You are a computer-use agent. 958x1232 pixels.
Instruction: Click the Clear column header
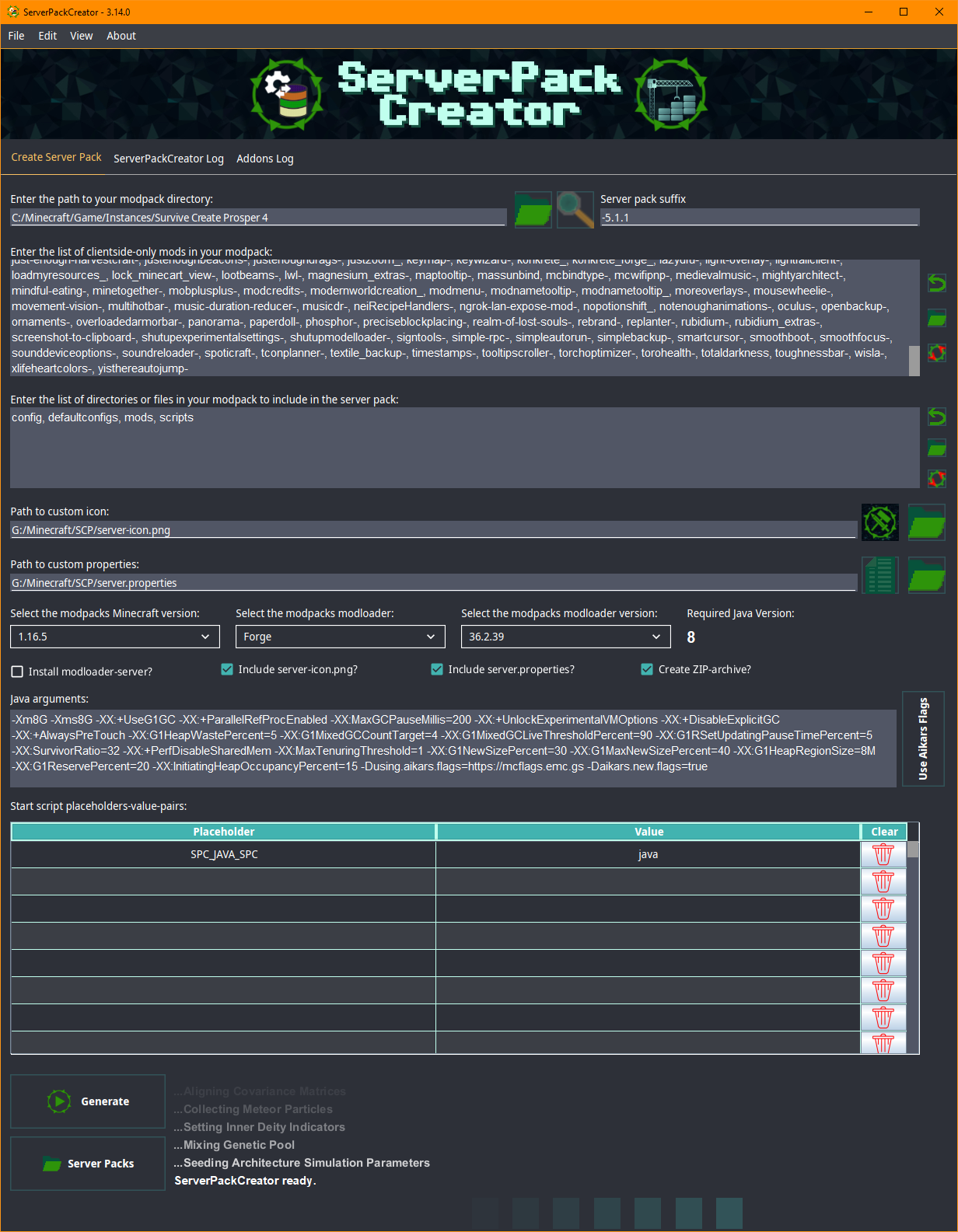click(x=884, y=832)
